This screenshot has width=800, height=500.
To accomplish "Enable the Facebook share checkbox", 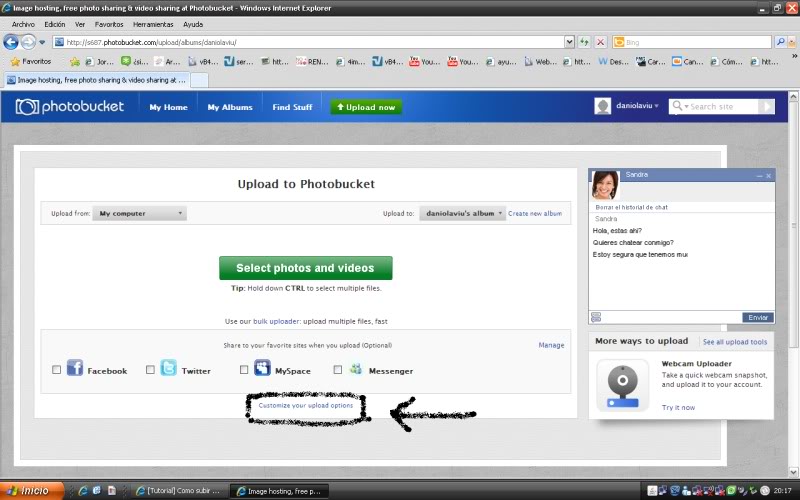I will 57,369.
